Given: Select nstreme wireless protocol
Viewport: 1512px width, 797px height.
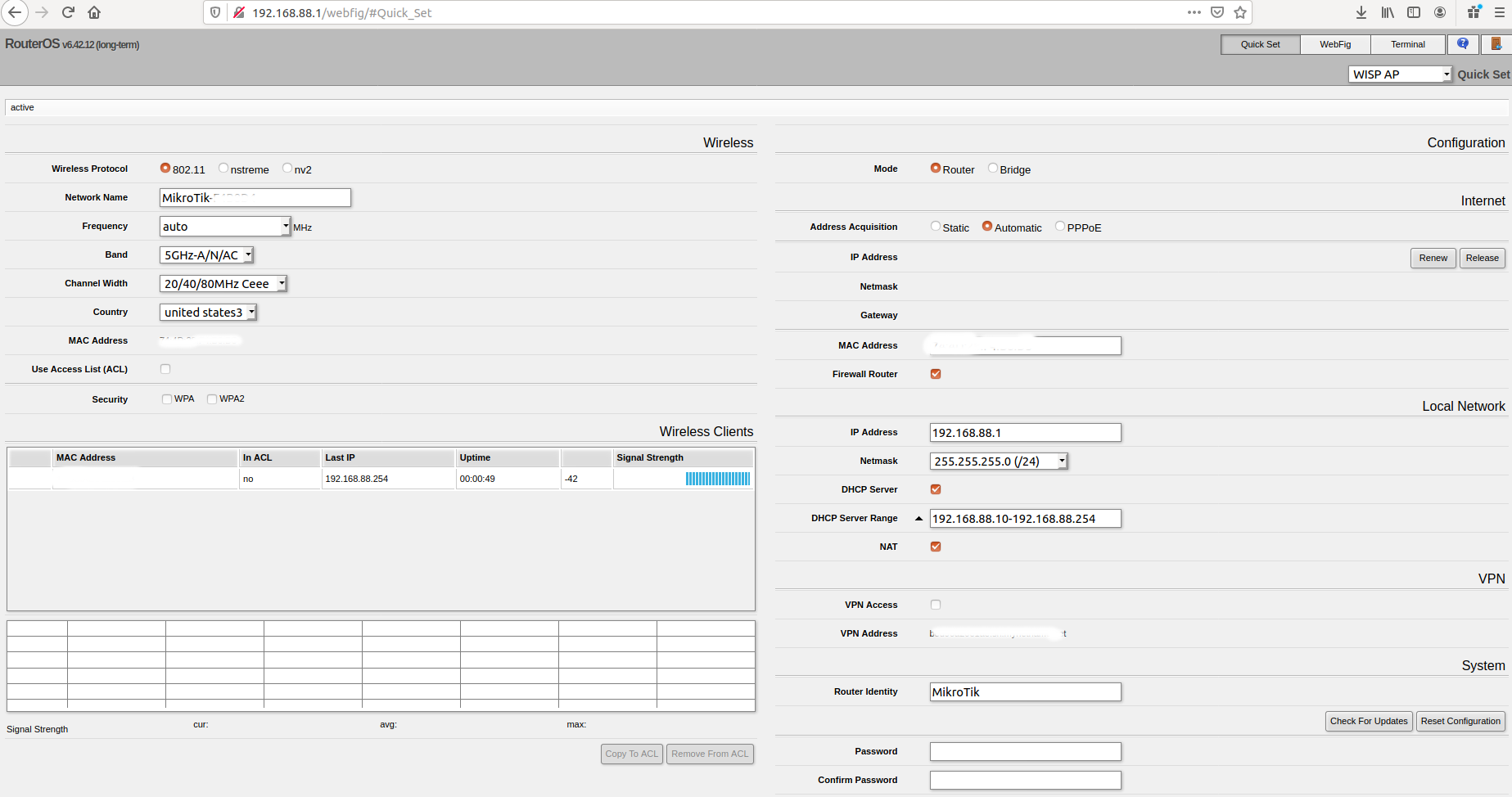Looking at the screenshot, I should click(223, 169).
